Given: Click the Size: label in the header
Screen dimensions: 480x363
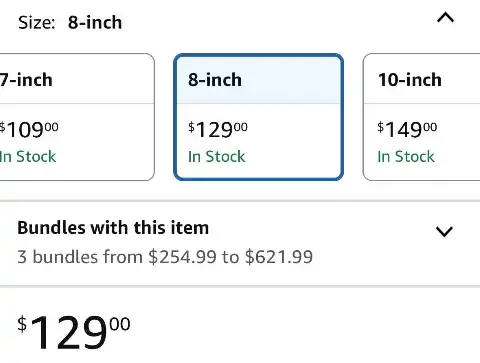Looking at the screenshot, I should pyautogui.click(x=37, y=23).
